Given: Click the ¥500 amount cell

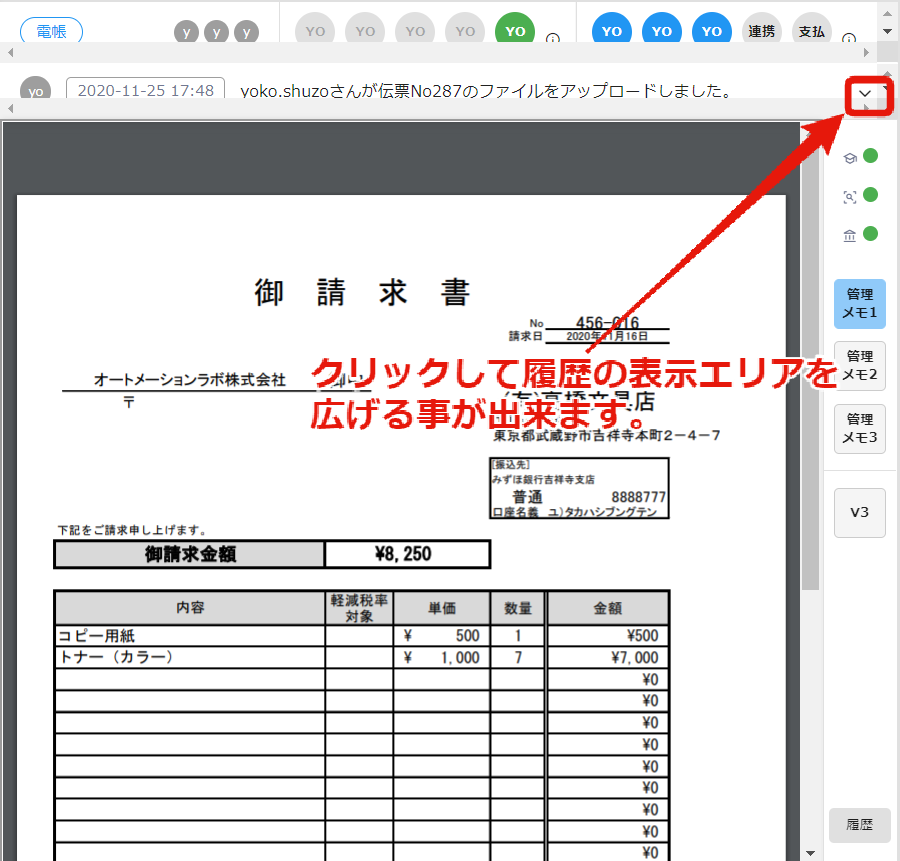Looking at the screenshot, I should (x=608, y=636).
